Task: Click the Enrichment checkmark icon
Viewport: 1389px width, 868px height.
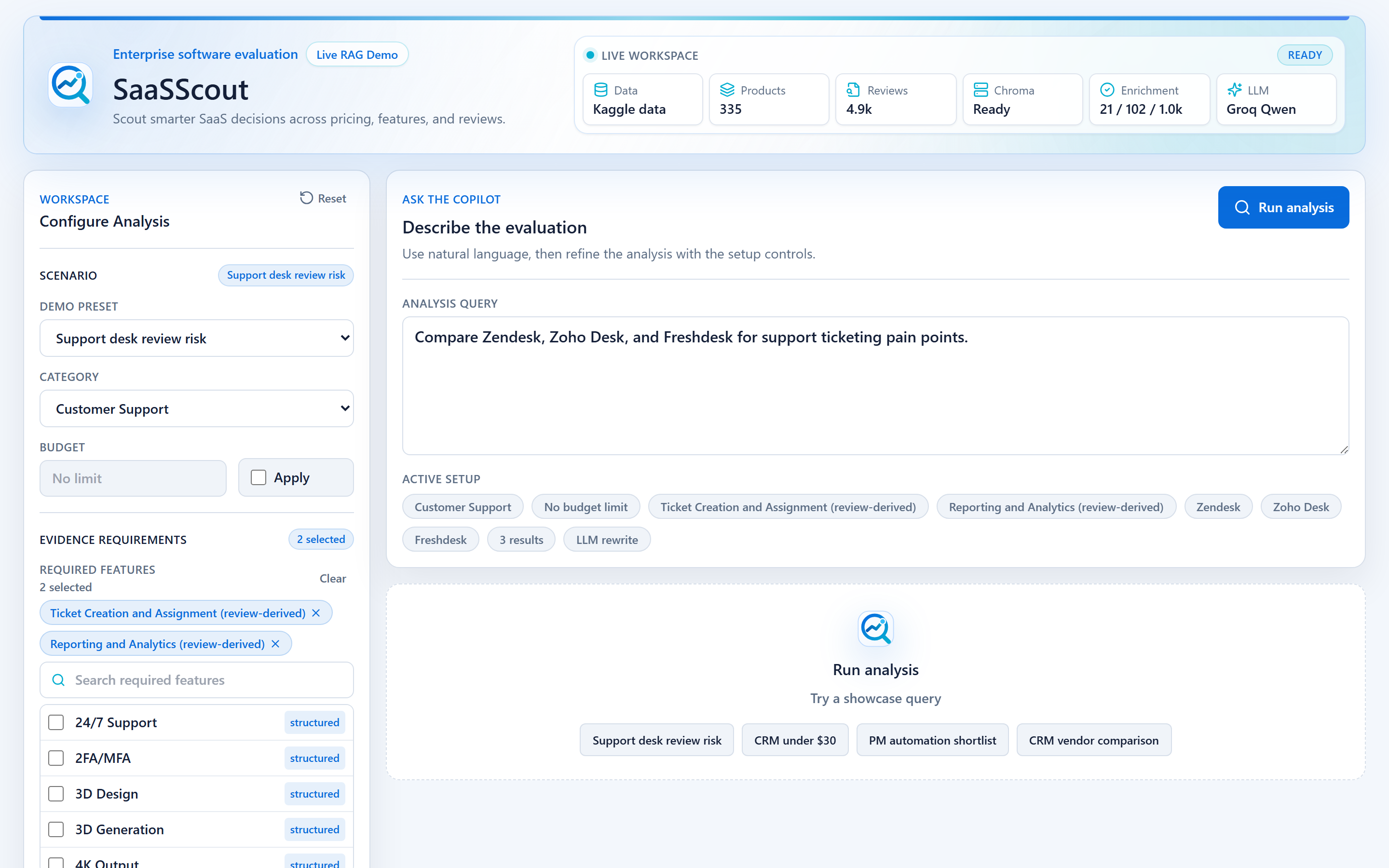Action: coord(1107,90)
